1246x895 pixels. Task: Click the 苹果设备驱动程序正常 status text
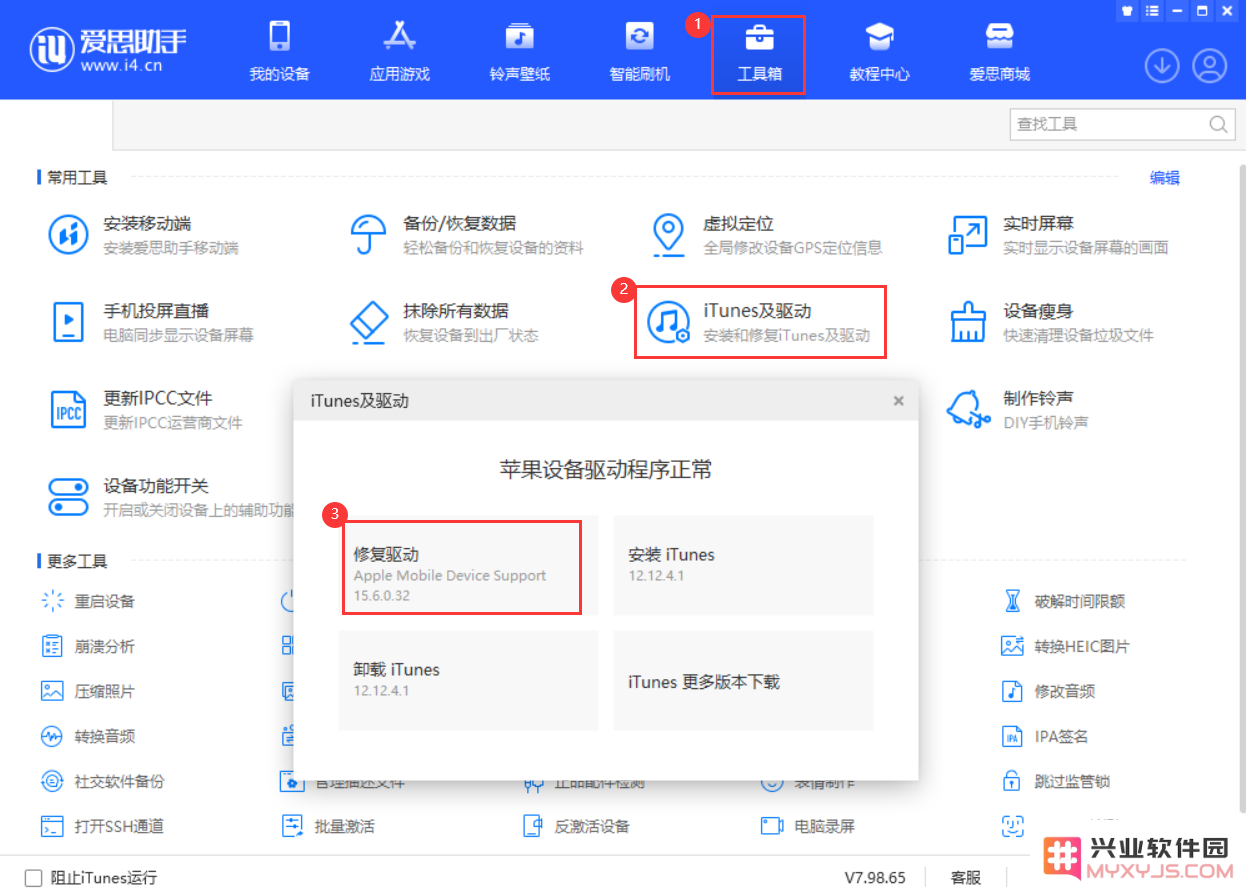[x=606, y=469]
